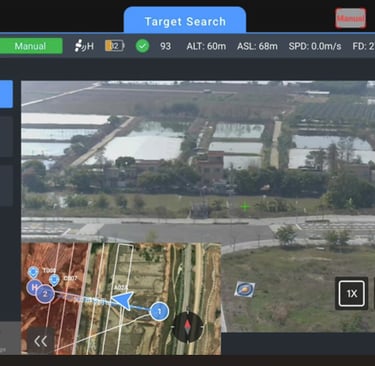Select waypoint 1 on the minimap

pos(159,312)
